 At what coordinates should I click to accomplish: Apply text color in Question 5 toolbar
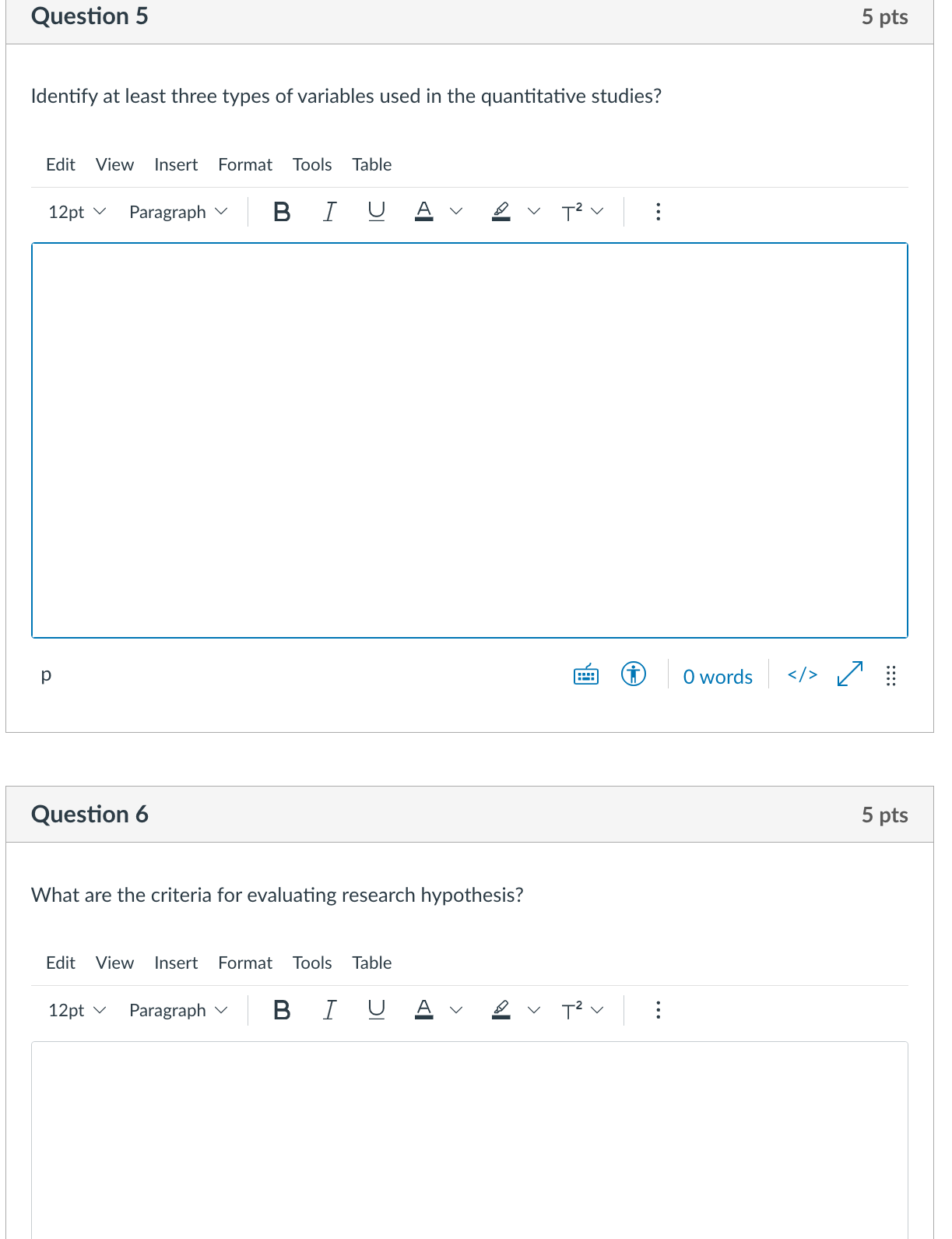click(x=424, y=212)
